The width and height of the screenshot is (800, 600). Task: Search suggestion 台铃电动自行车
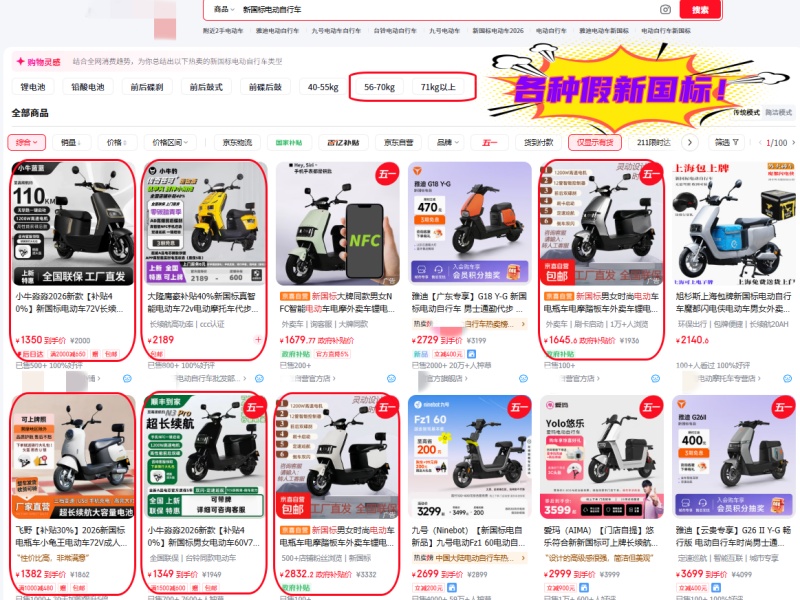pos(395,31)
